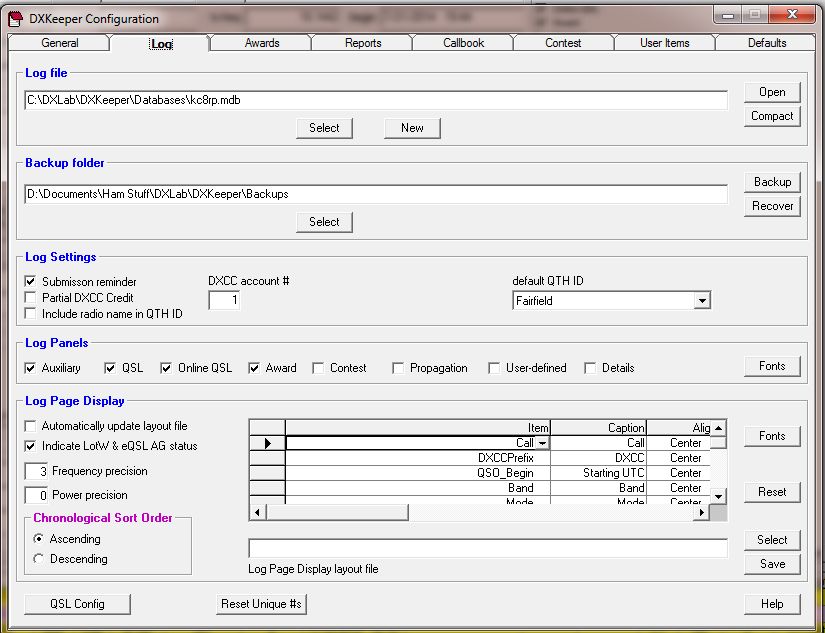Click the Help button
Viewport: 825px width, 633px height.
772,604
